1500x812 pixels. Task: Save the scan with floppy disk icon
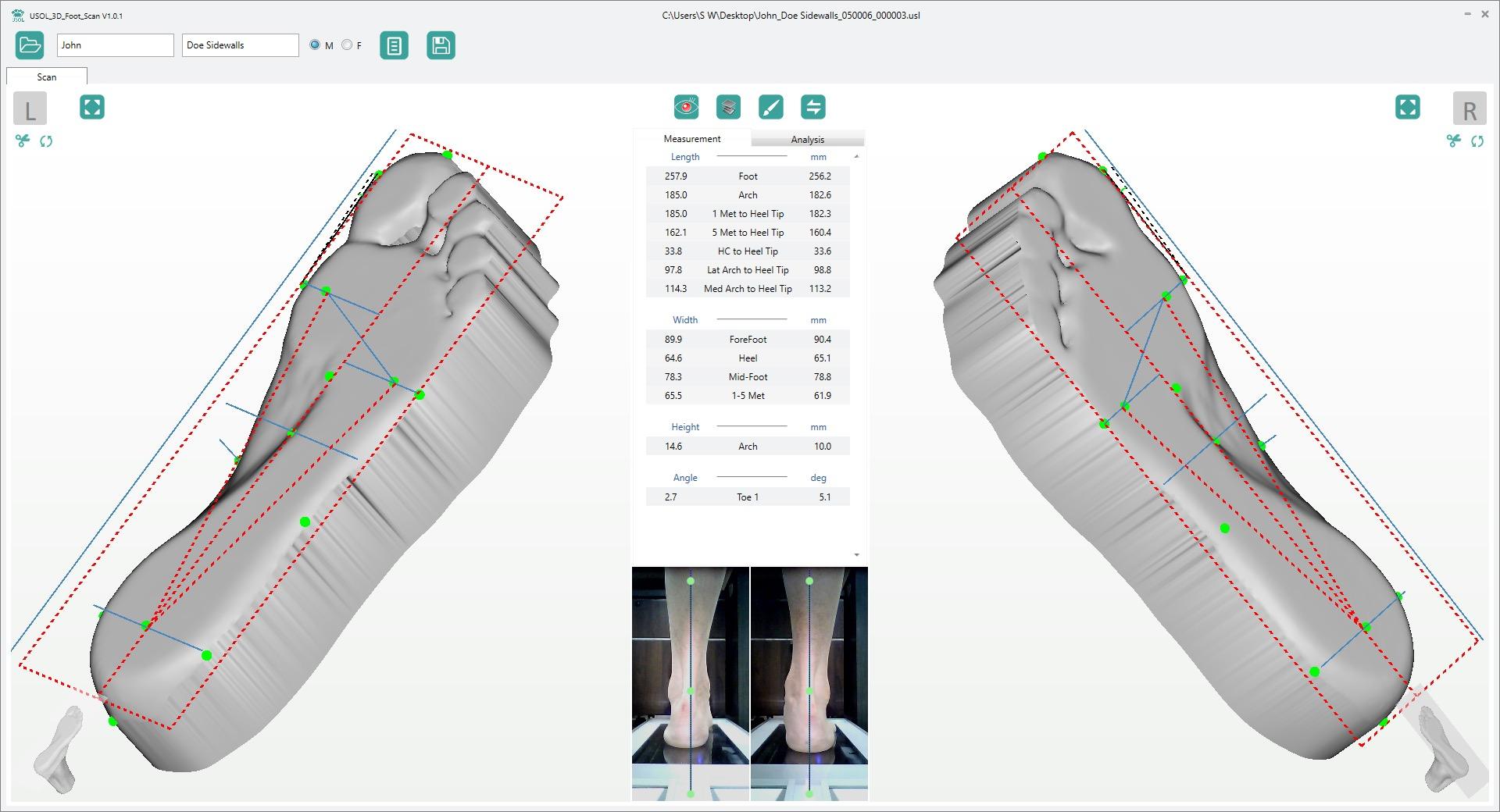point(441,45)
